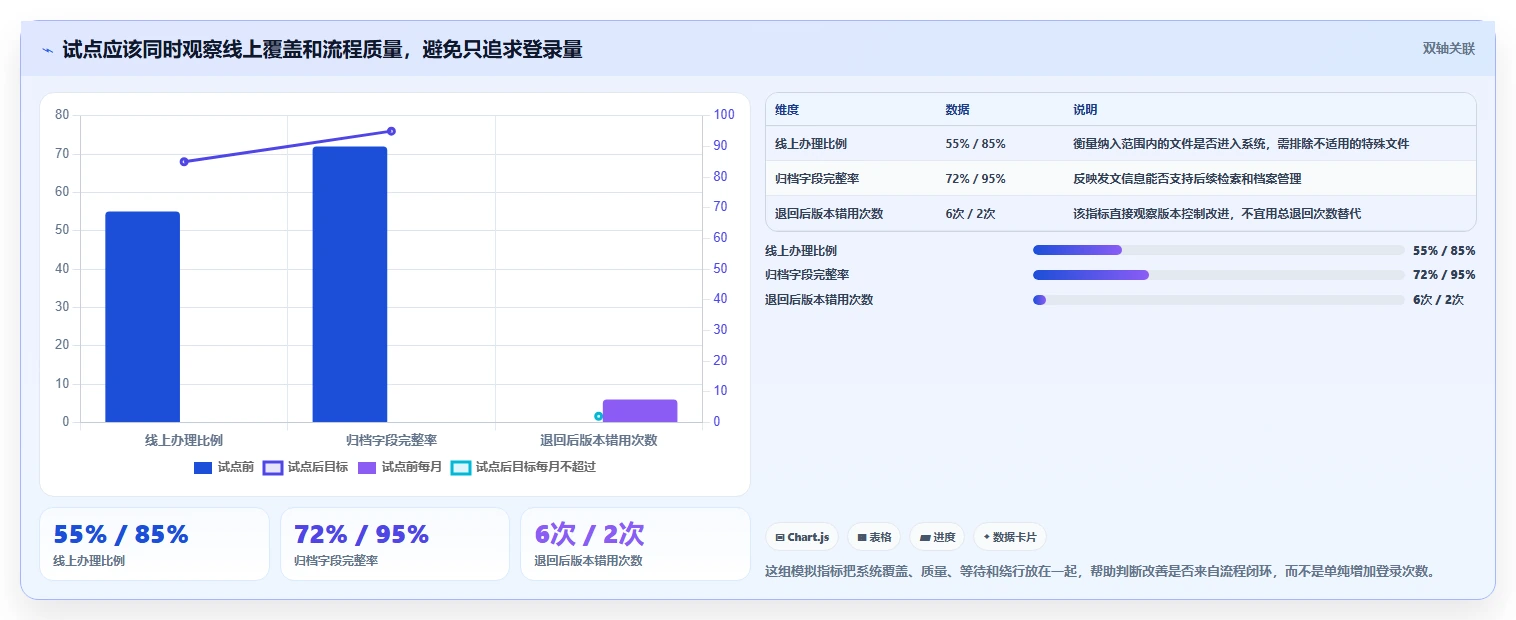Click the x-axis label 退回后版本错用次数
Image resolution: width=1516 pixels, height=620 pixels.
[599, 440]
